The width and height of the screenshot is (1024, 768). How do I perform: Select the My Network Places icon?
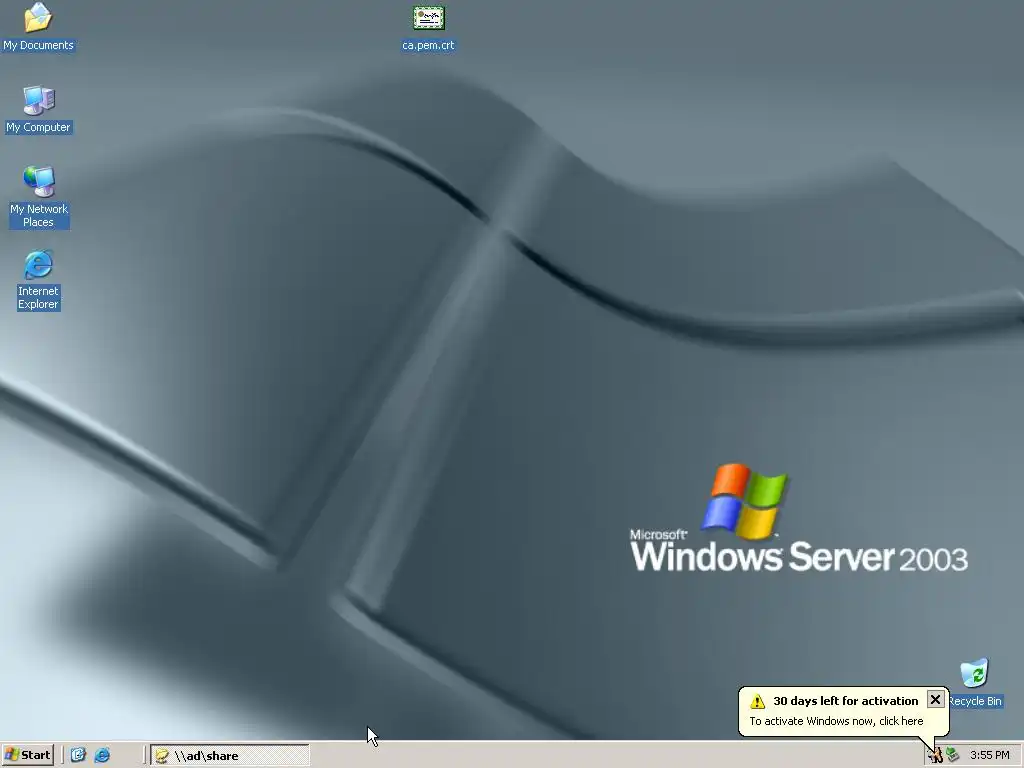[39, 197]
